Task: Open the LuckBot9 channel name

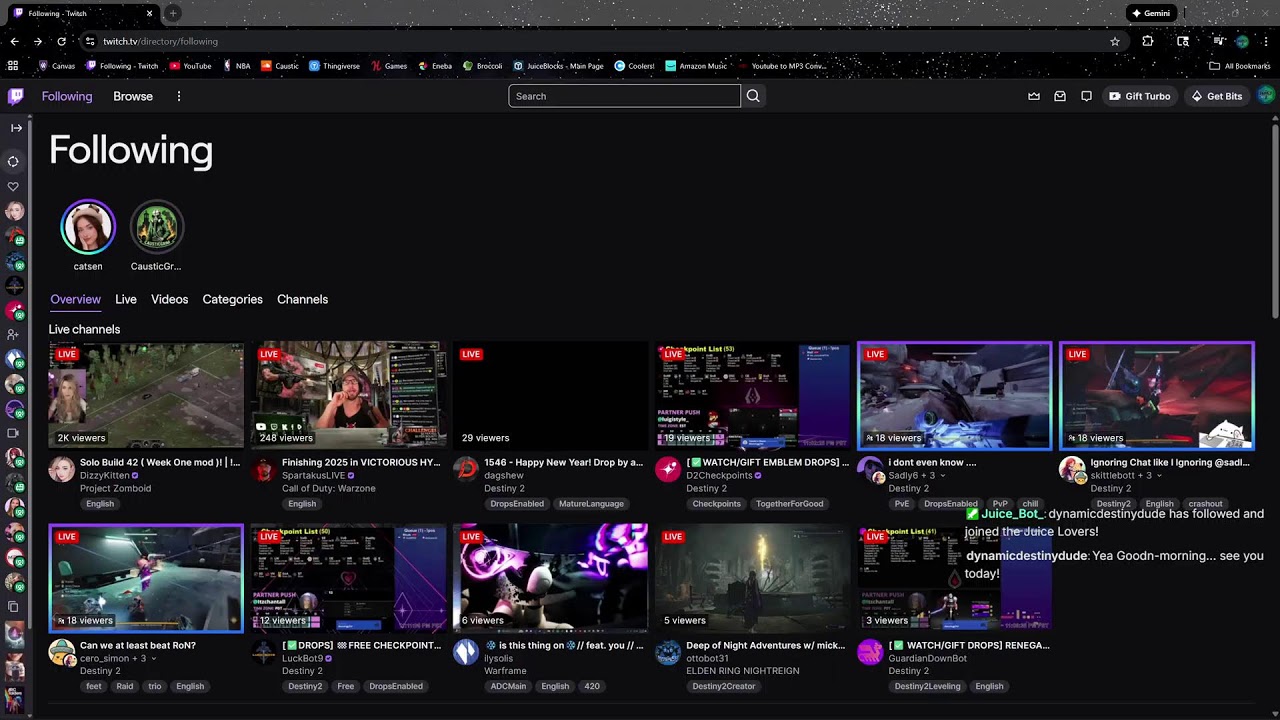Action: point(302,658)
